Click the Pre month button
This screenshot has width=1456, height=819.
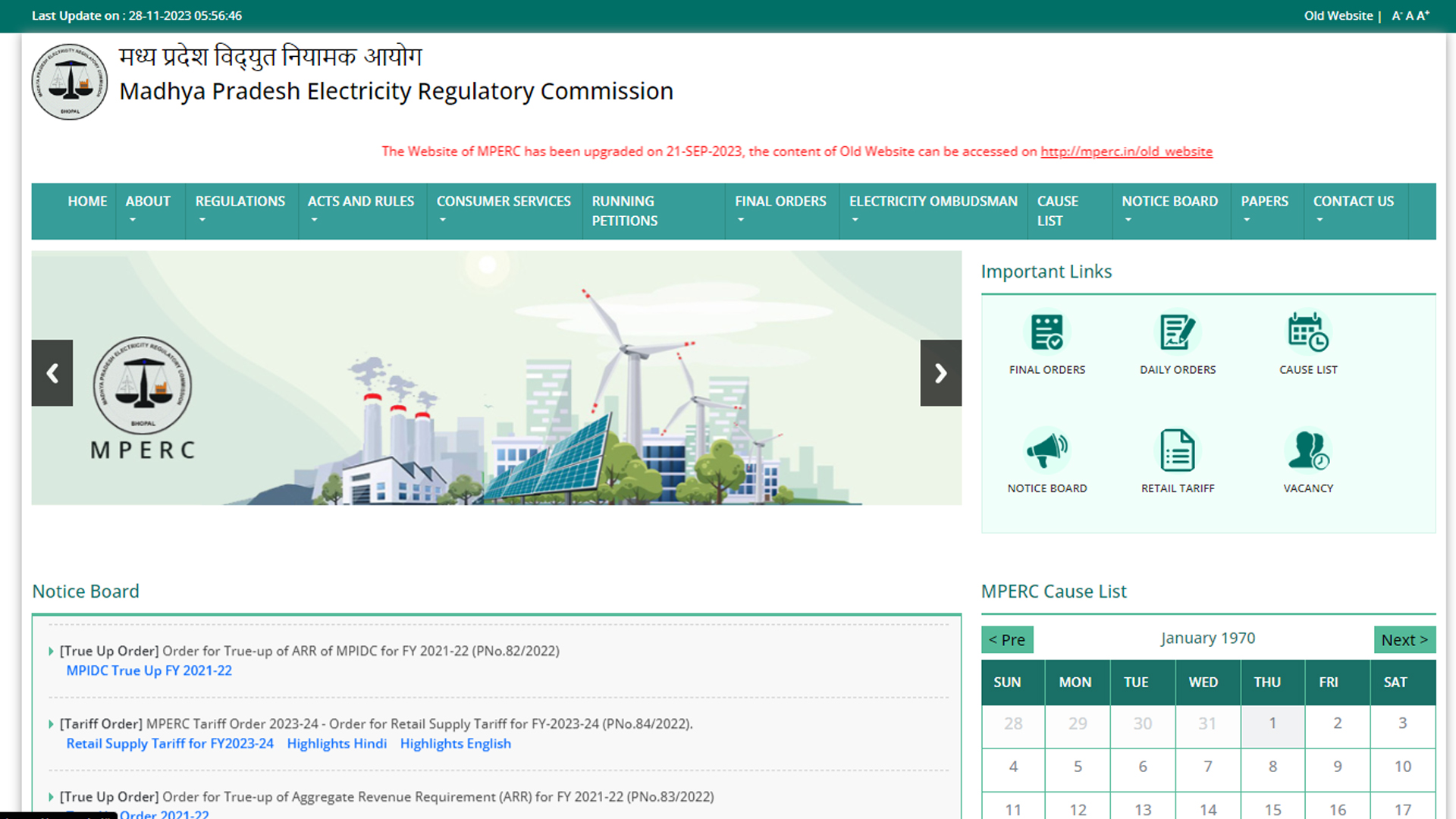1007,640
